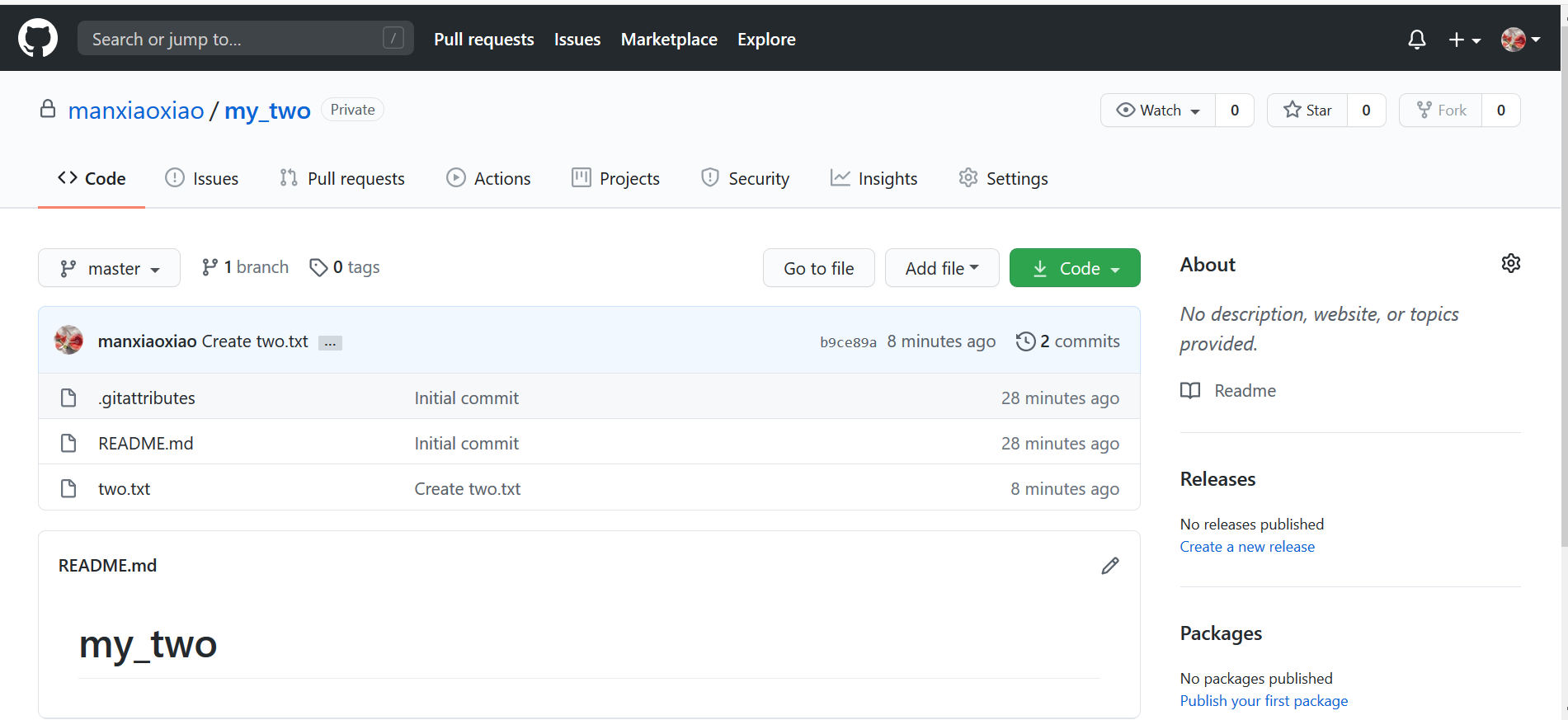Expand the Watch dropdown button
Viewport: 1568px width, 720px height.
[1158, 111]
